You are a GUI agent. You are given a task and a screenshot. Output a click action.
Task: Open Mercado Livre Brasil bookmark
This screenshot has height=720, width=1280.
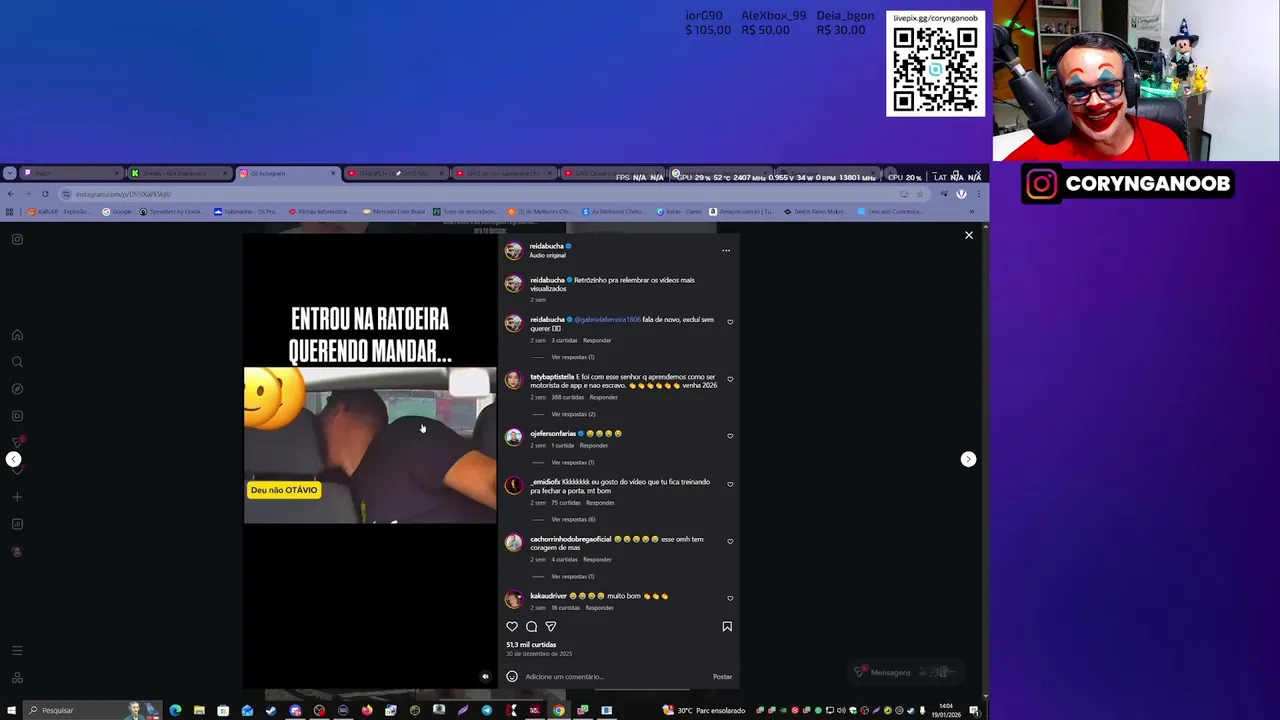pyautogui.click(x=394, y=212)
